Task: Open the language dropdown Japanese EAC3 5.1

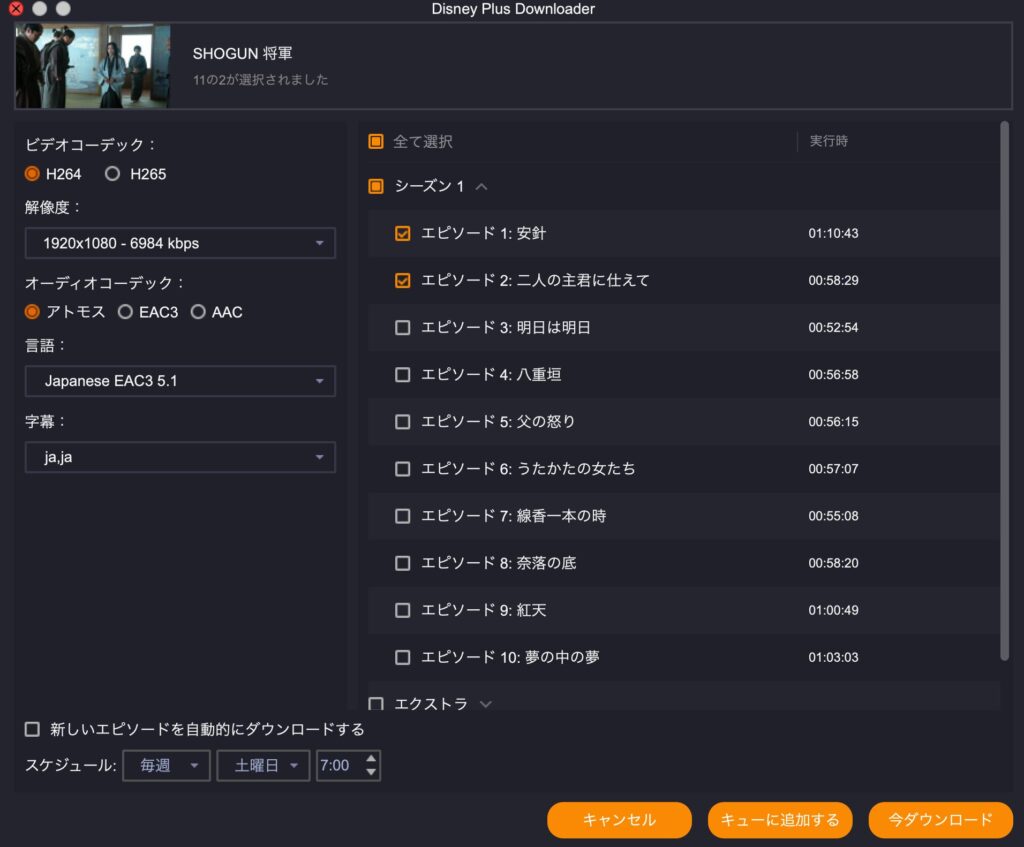Action: coord(180,381)
